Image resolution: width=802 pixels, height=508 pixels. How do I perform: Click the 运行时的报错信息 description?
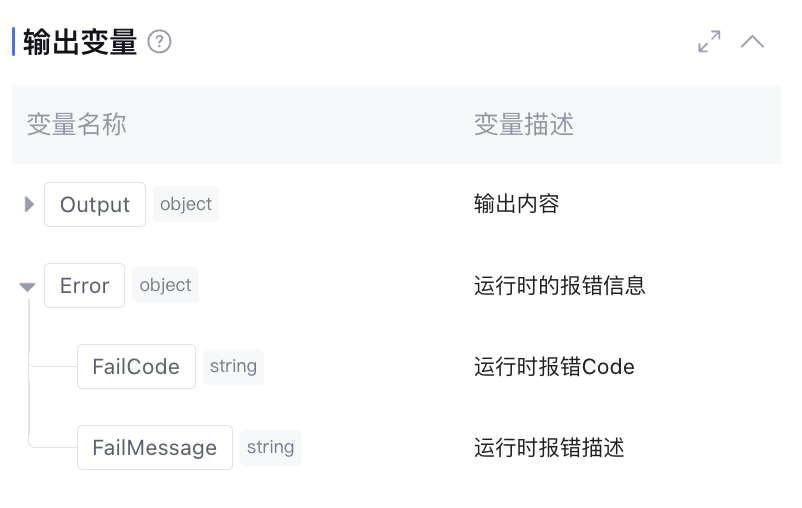(x=559, y=286)
